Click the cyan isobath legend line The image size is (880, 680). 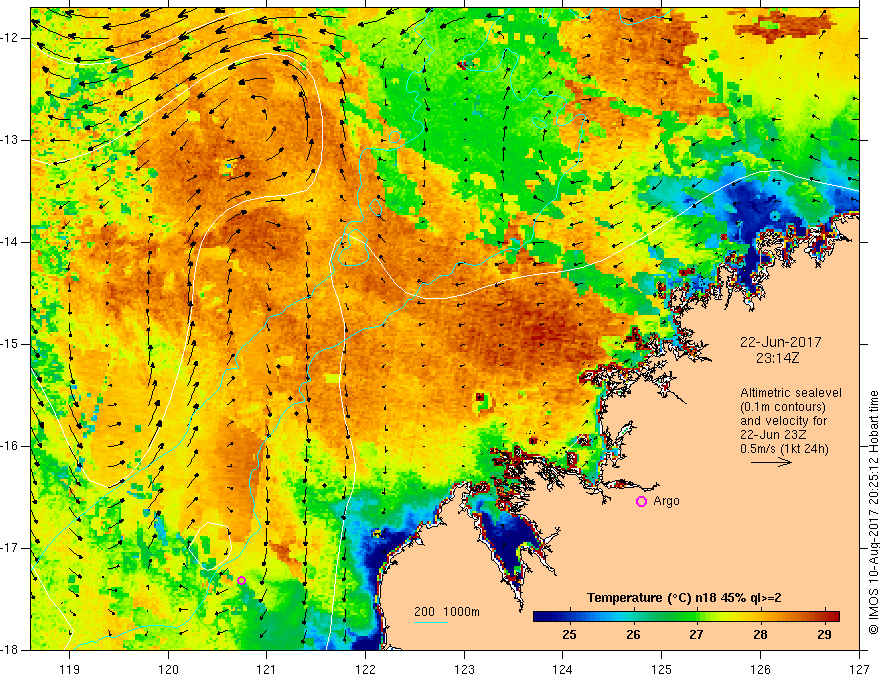[430, 622]
